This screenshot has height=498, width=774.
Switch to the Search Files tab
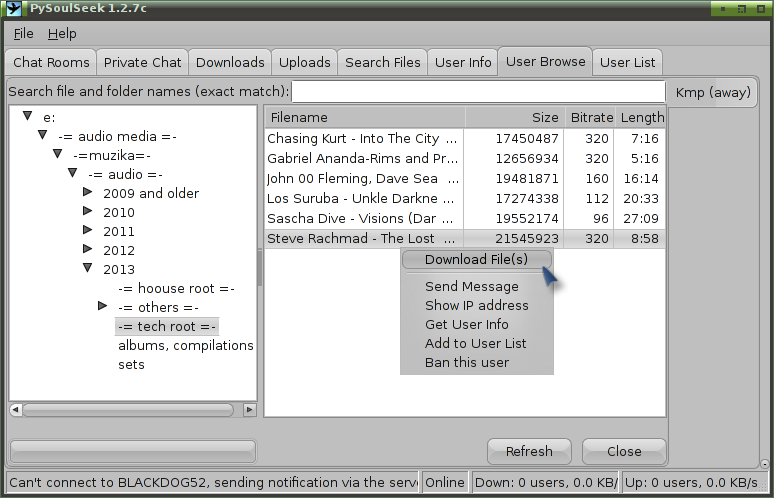coord(383,62)
